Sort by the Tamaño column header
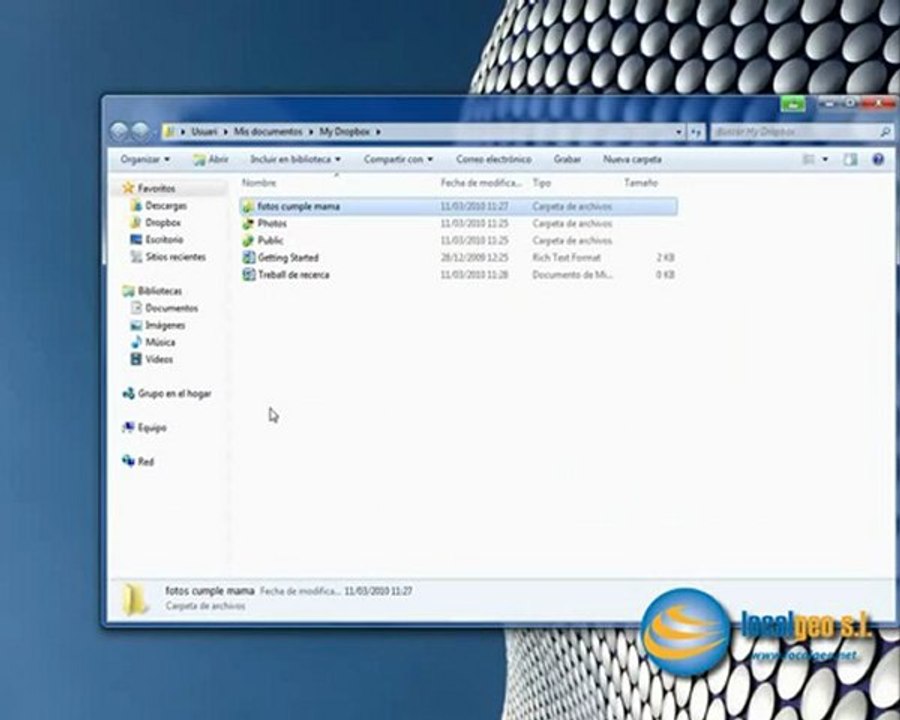Viewport: 900px width, 720px height. 641,183
